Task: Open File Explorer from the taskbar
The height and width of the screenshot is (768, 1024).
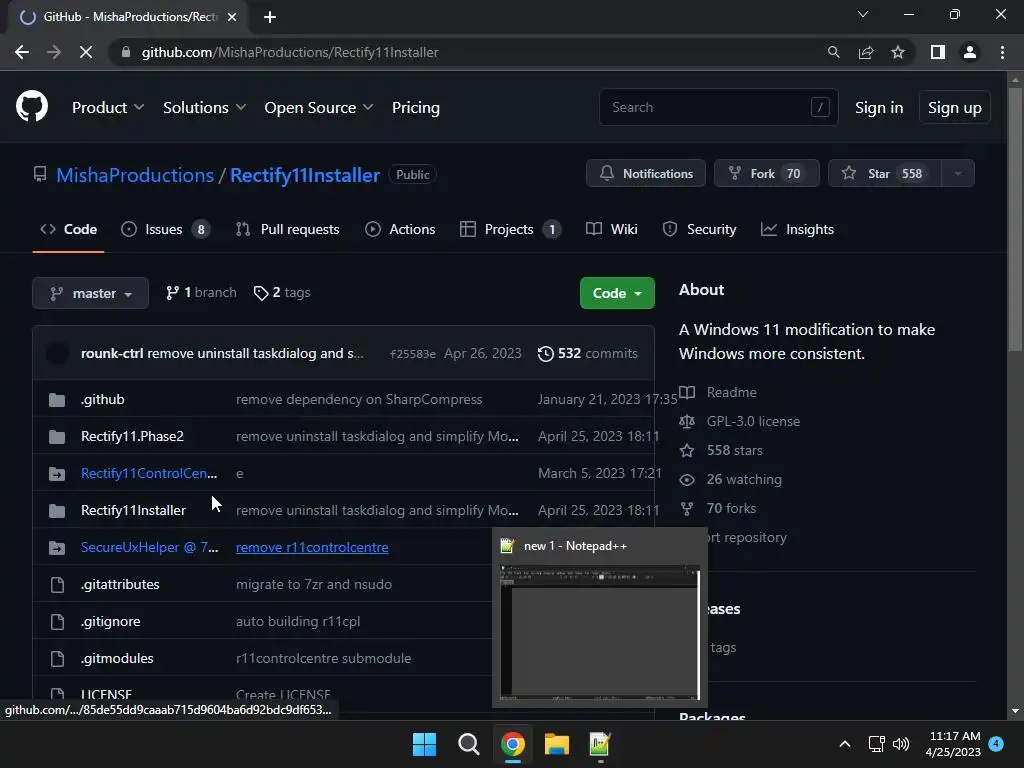Action: click(x=557, y=744)
